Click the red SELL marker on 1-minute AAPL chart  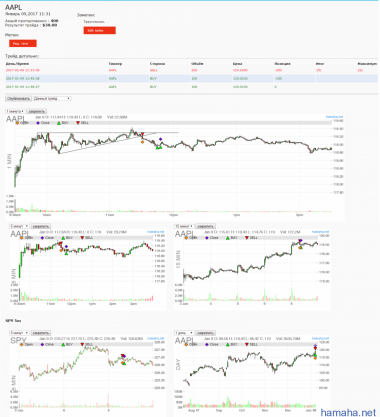142,135
